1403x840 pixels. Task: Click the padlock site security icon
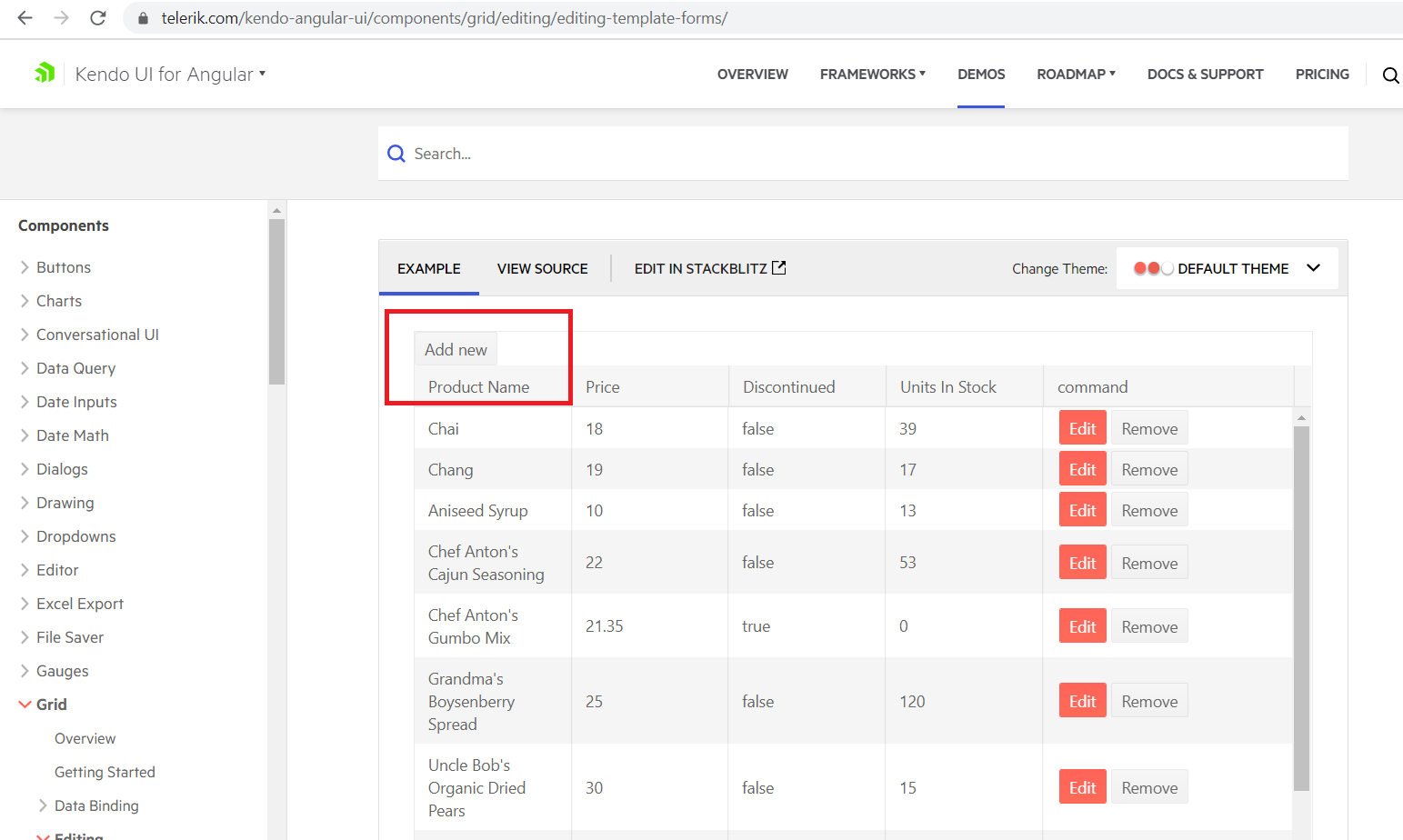pyautogui.click(x=143, y=18)
